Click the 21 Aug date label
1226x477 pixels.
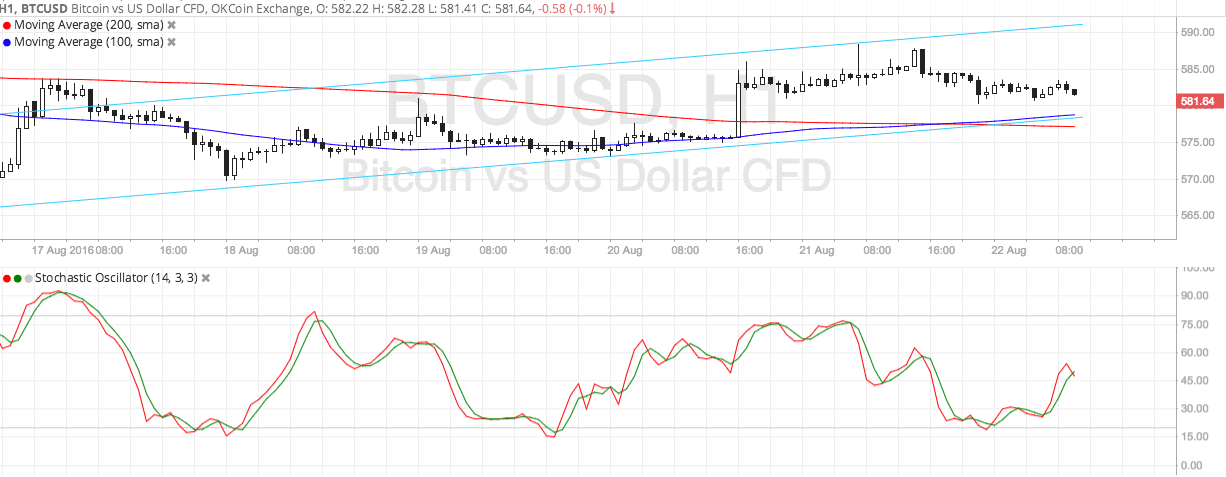[815, 249]
